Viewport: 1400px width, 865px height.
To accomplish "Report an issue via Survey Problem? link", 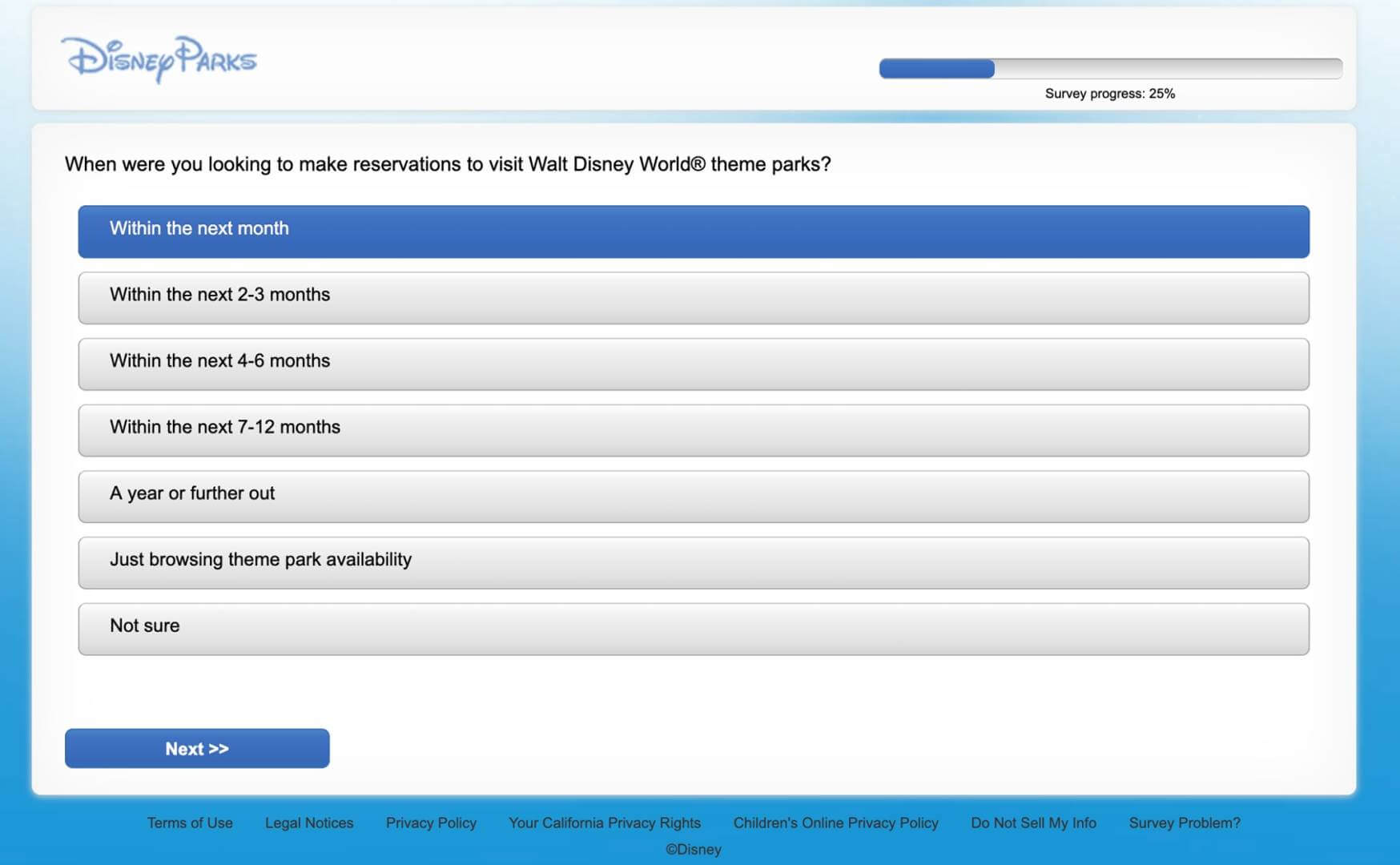I will pyautogui.click(x=1185, y=823).
